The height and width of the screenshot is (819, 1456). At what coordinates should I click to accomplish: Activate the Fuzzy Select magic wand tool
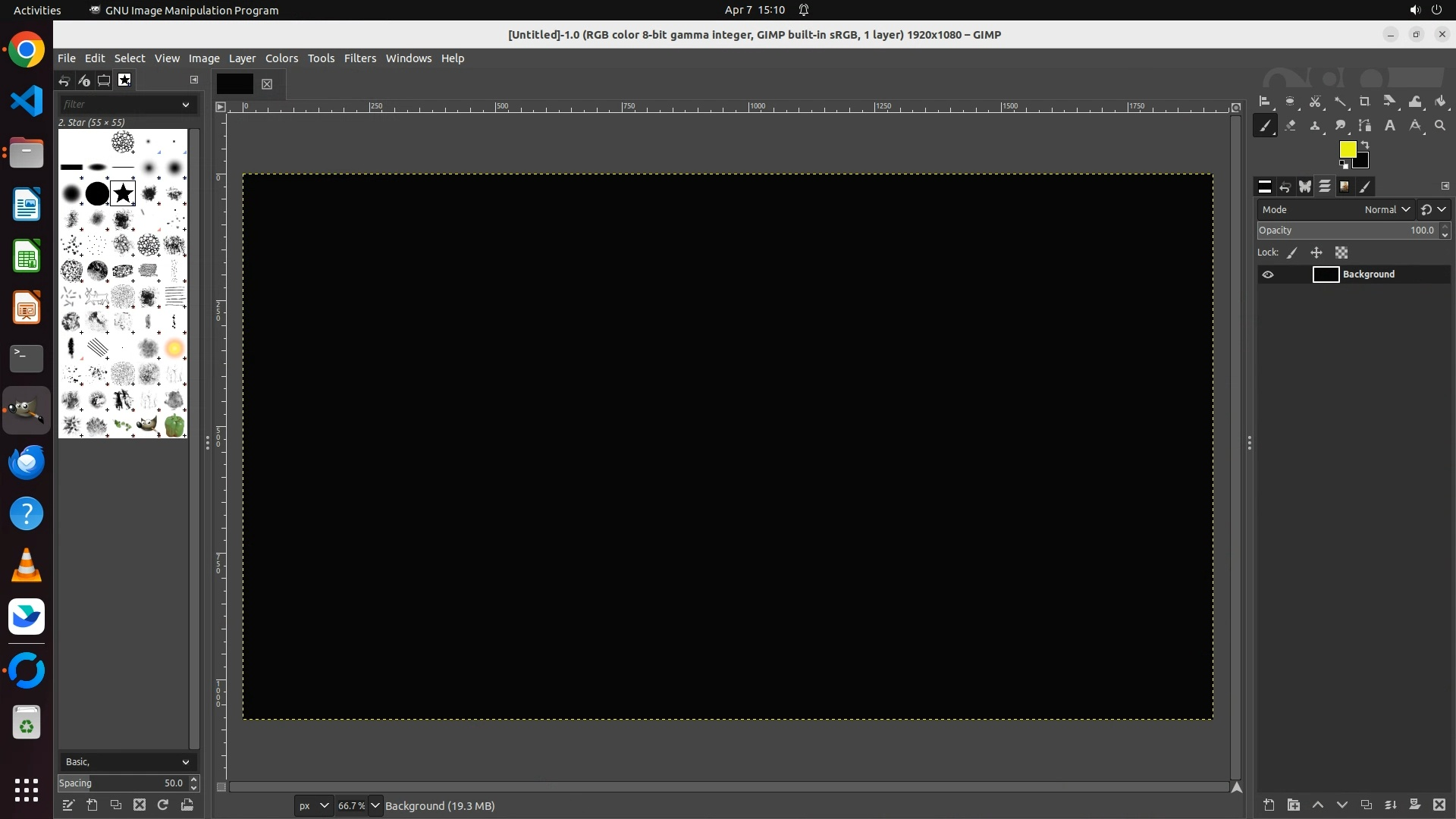(x=1340, y=102)
